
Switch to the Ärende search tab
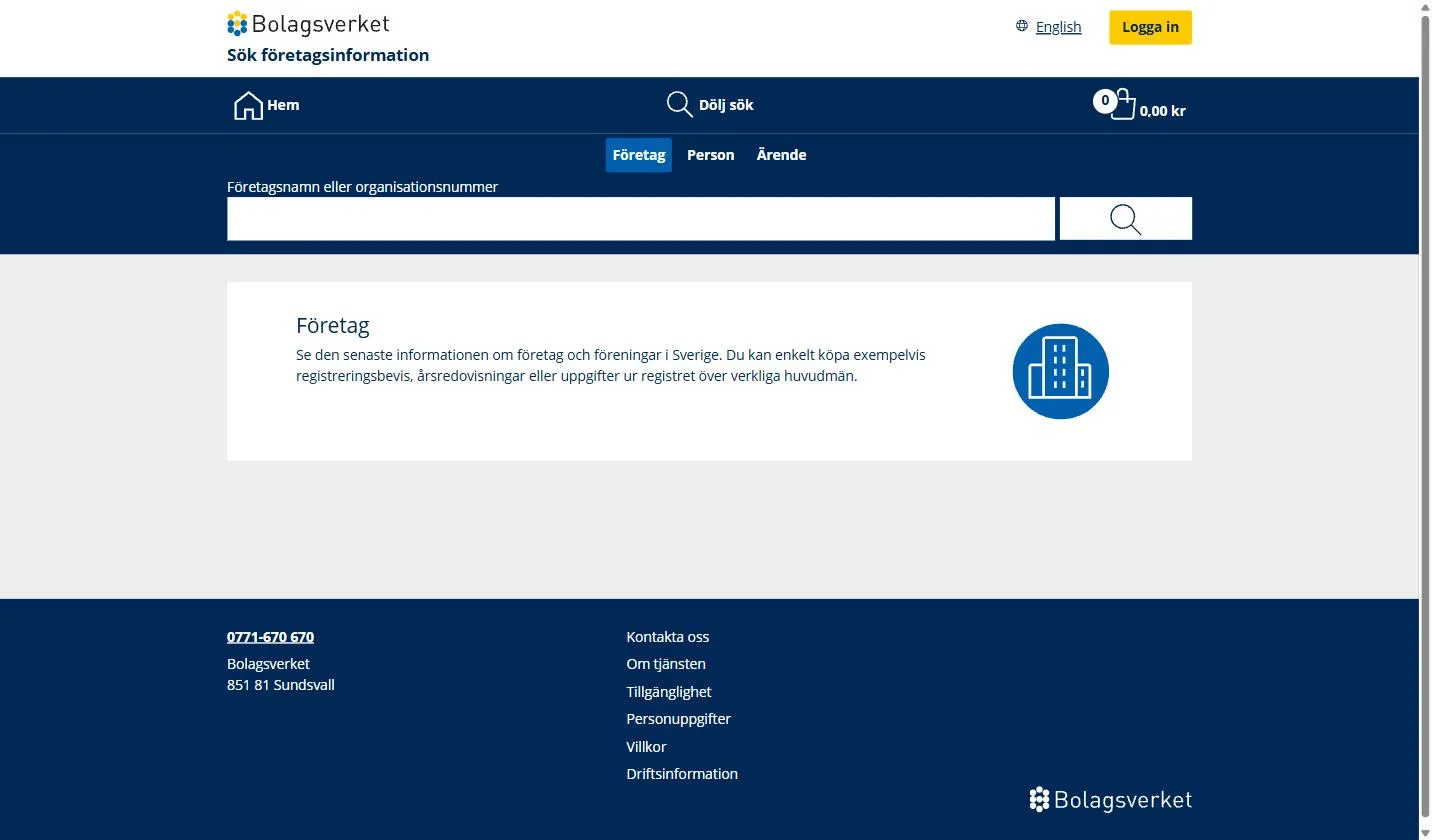782,155
